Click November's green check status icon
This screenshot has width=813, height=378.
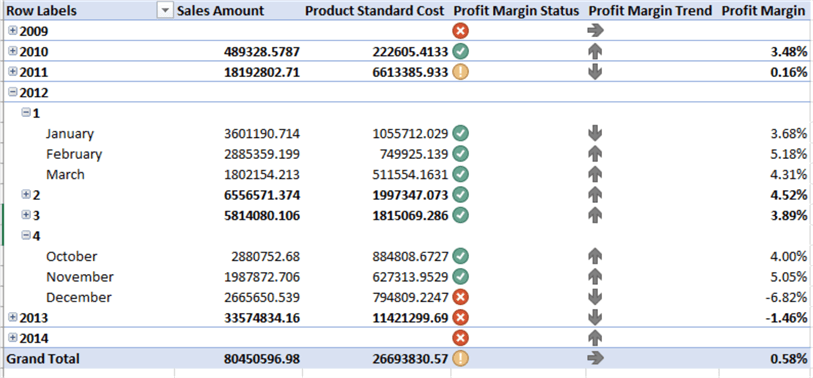coord(460,276)
